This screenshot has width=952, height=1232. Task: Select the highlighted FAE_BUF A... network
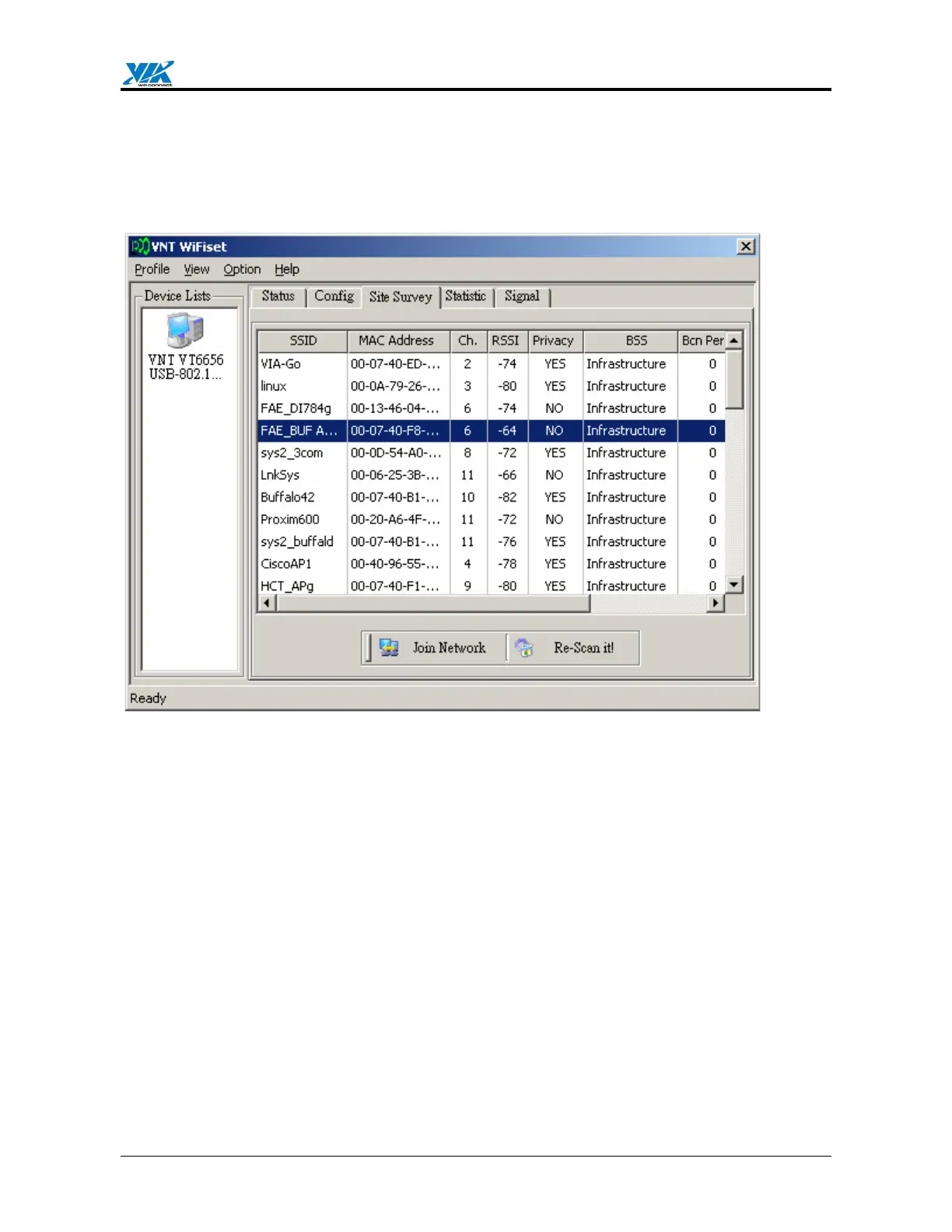pyautogui.click(x=492, y=430)
